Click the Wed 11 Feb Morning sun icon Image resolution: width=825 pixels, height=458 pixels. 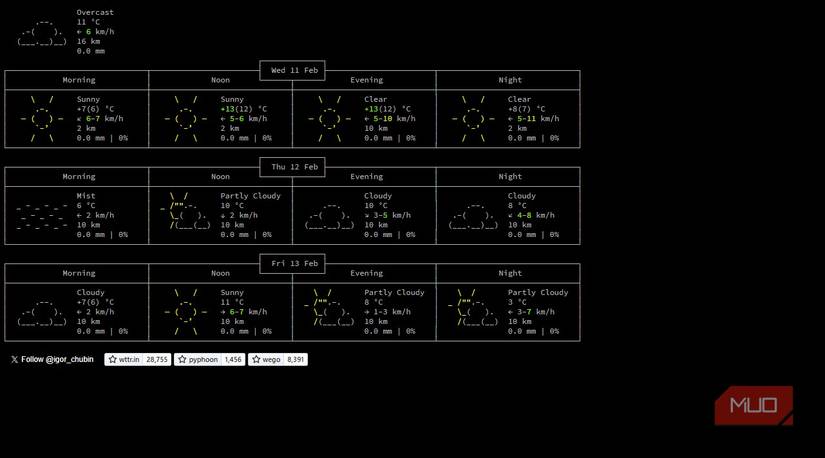coord(42,118)
